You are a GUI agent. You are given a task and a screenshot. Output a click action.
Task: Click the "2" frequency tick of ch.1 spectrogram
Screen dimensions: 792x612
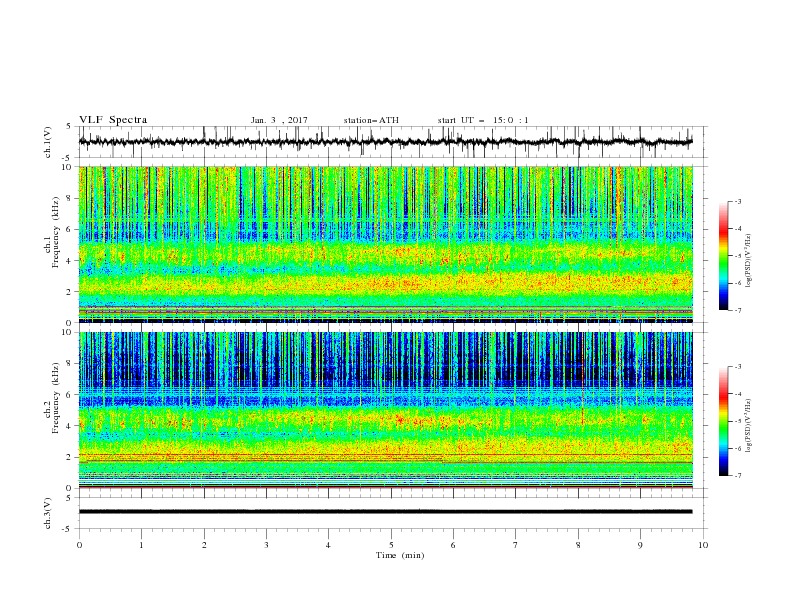71,291
